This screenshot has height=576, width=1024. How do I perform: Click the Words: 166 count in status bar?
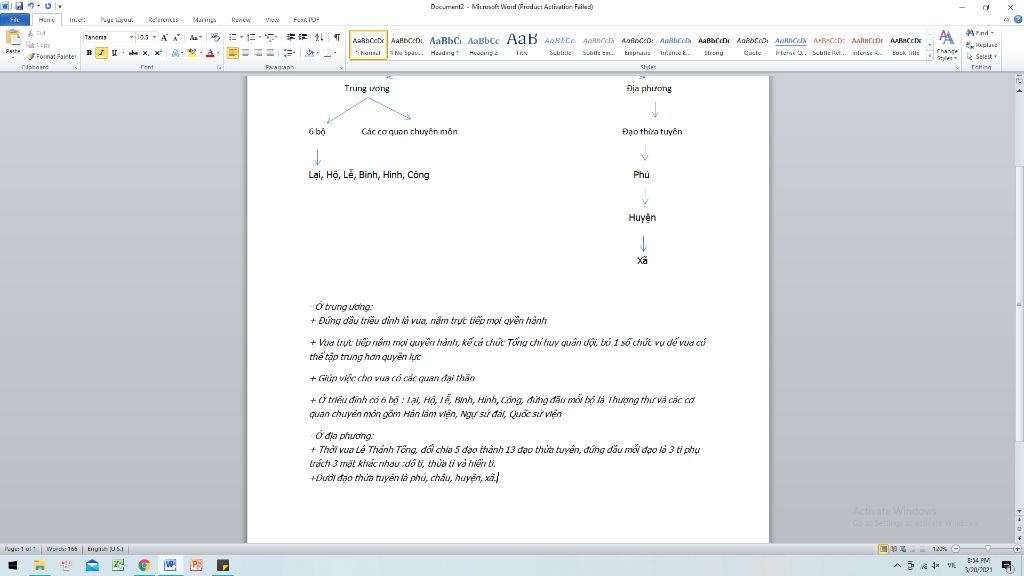62,549
